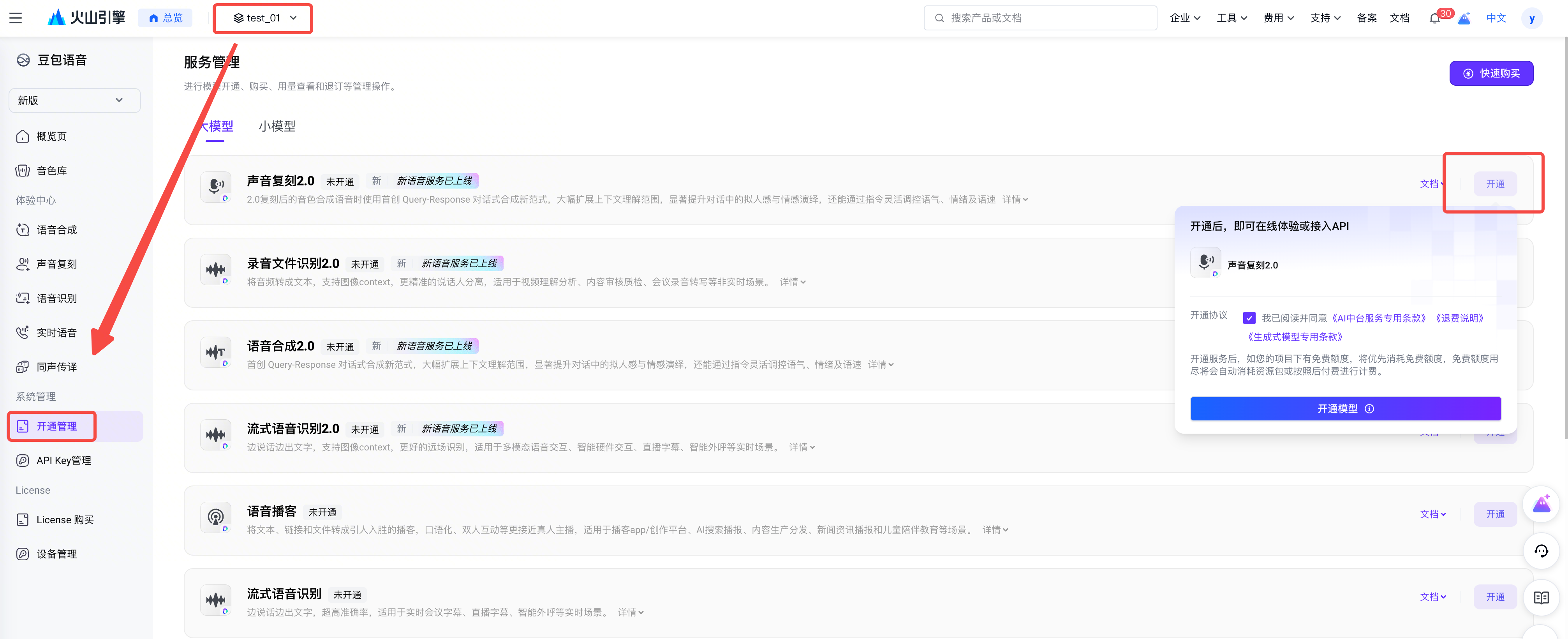Open the 退费说明 link
The width and height of the screenshot is (1568, 639).
coord(1459,318)
